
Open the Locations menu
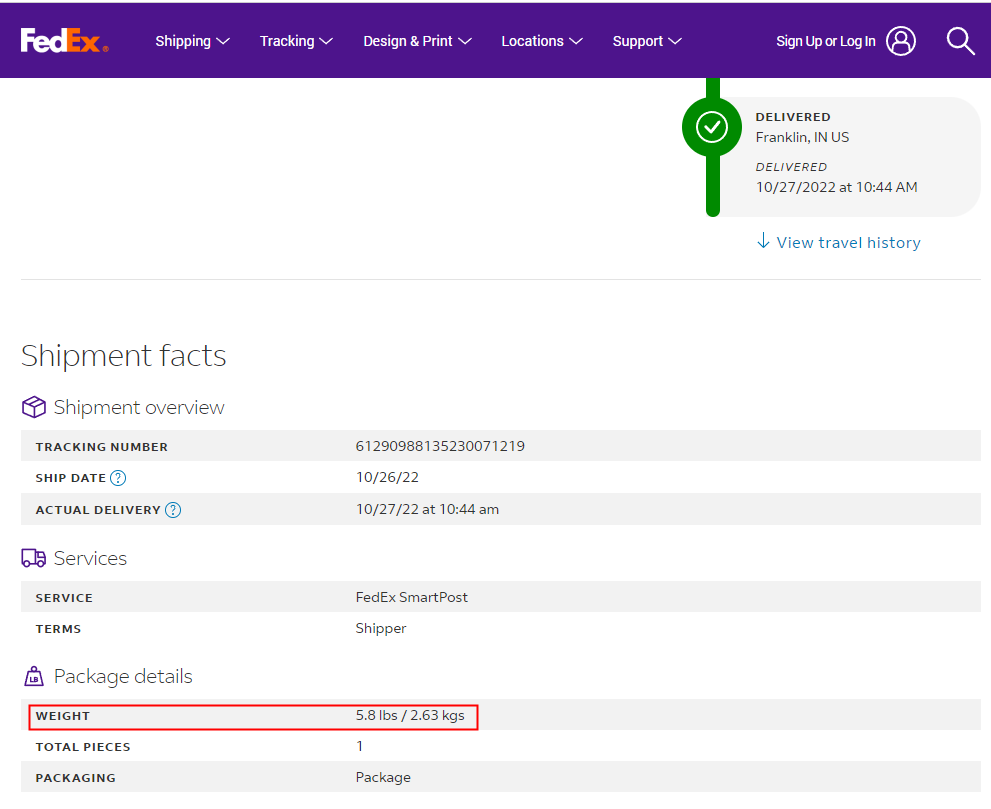tap(541, 41)
